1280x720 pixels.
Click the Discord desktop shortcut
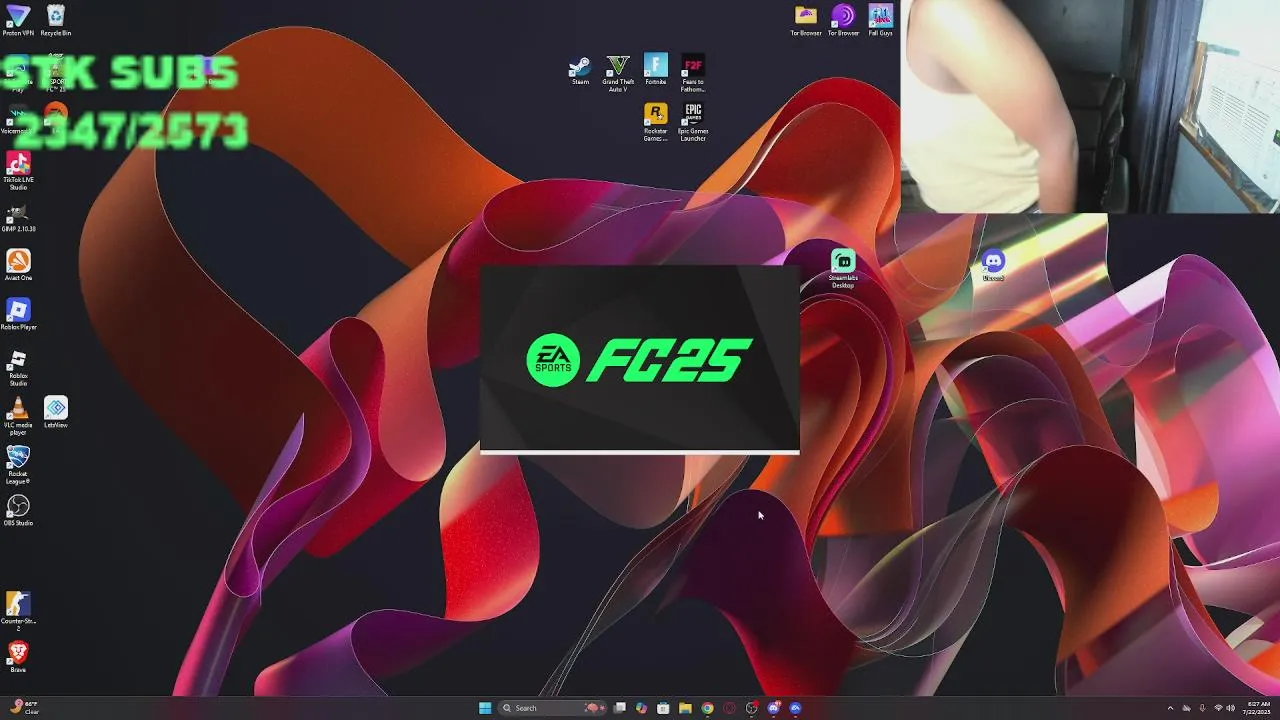993,265
